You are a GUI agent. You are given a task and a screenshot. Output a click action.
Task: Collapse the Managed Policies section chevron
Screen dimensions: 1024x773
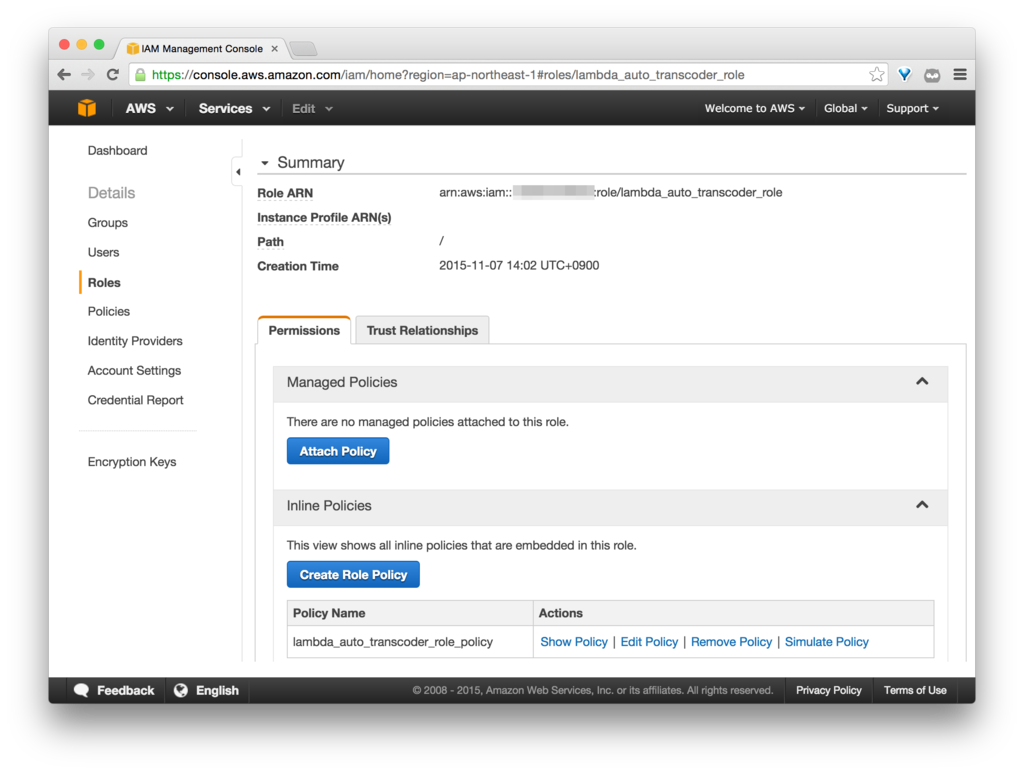922,381
